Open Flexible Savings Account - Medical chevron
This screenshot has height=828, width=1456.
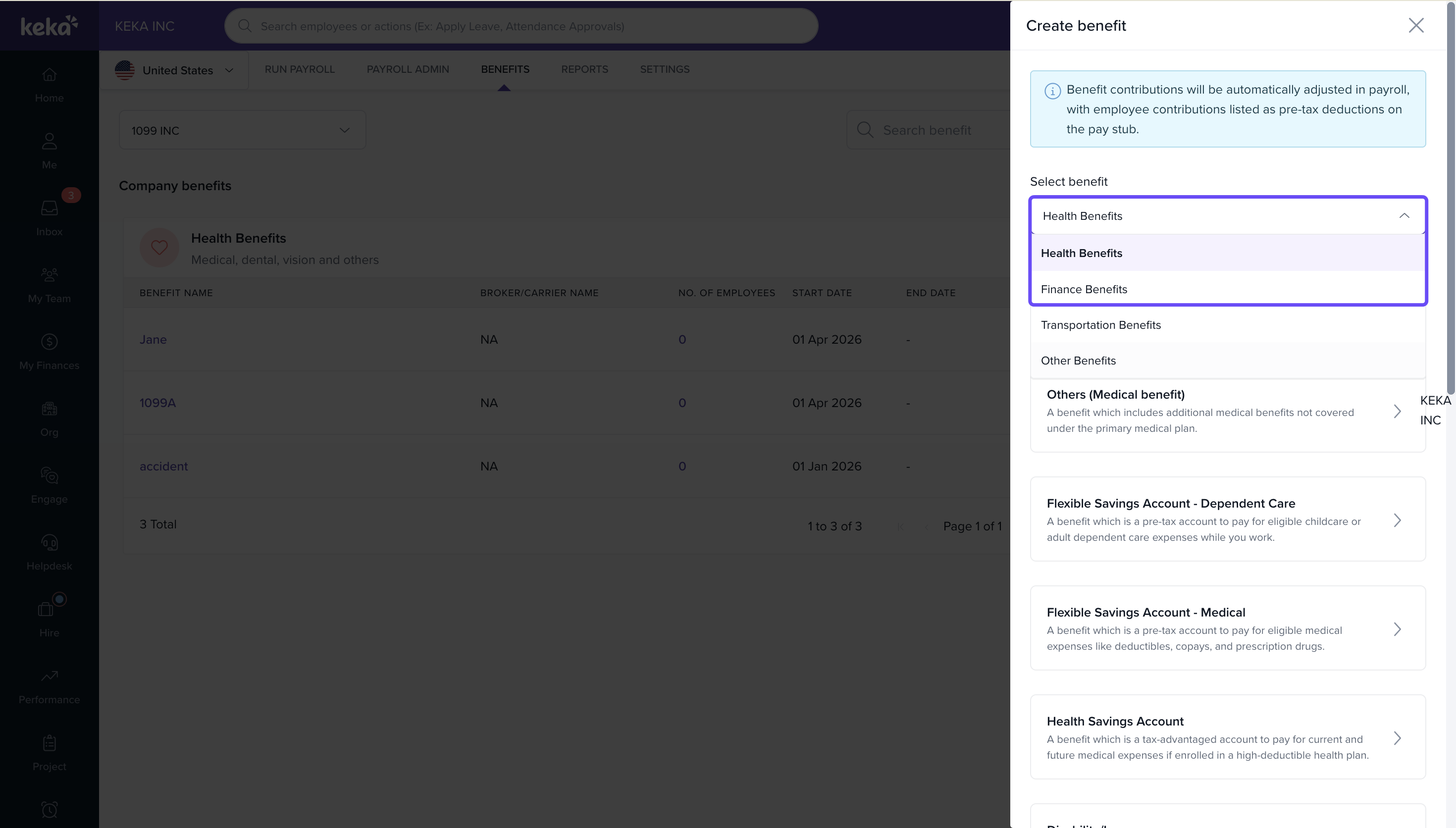[x=1397, y=629]
